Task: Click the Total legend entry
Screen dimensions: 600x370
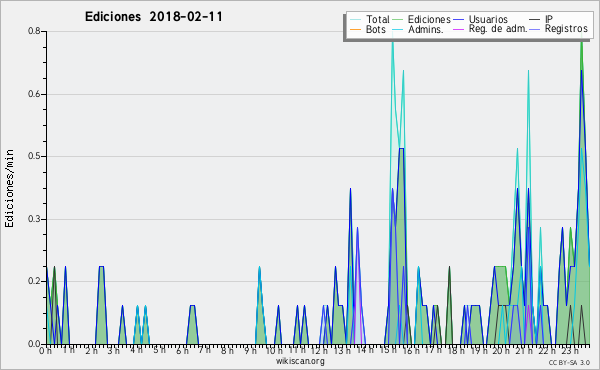Action: click(370, 19)
